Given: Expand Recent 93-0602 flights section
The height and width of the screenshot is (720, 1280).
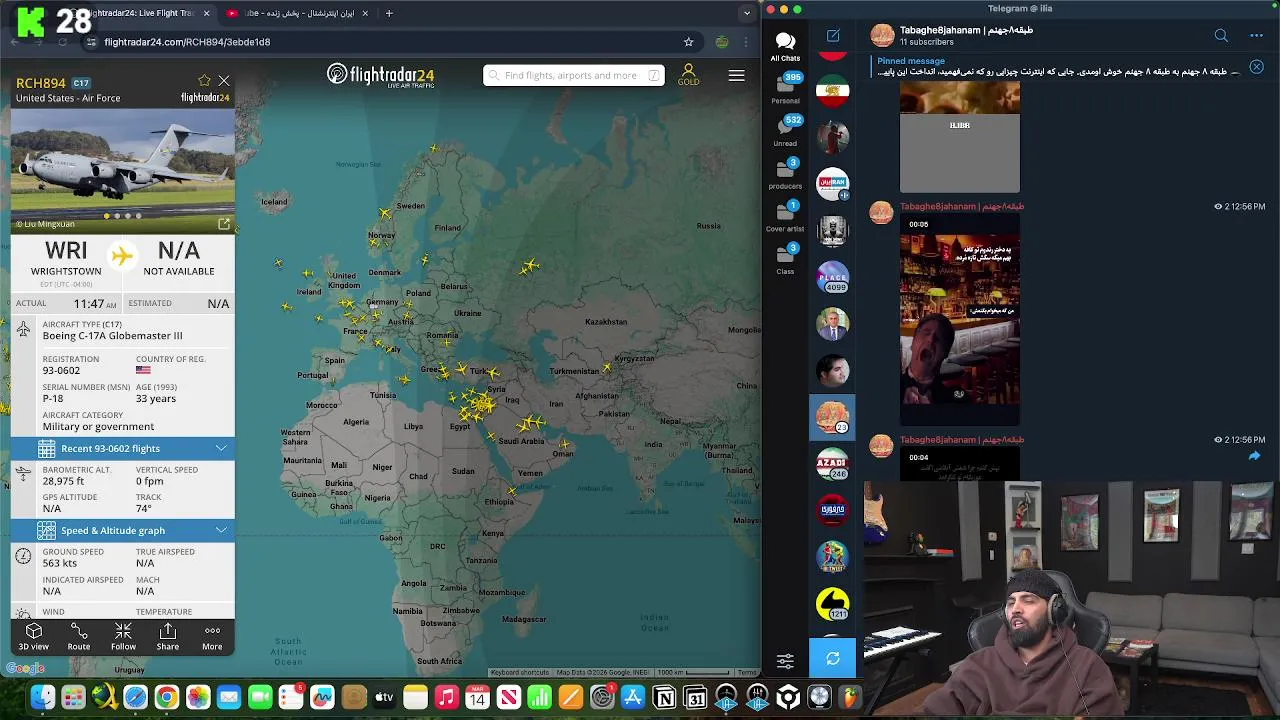Looking at the screenshot, I should pyautogui.click(x=123, y=448).
